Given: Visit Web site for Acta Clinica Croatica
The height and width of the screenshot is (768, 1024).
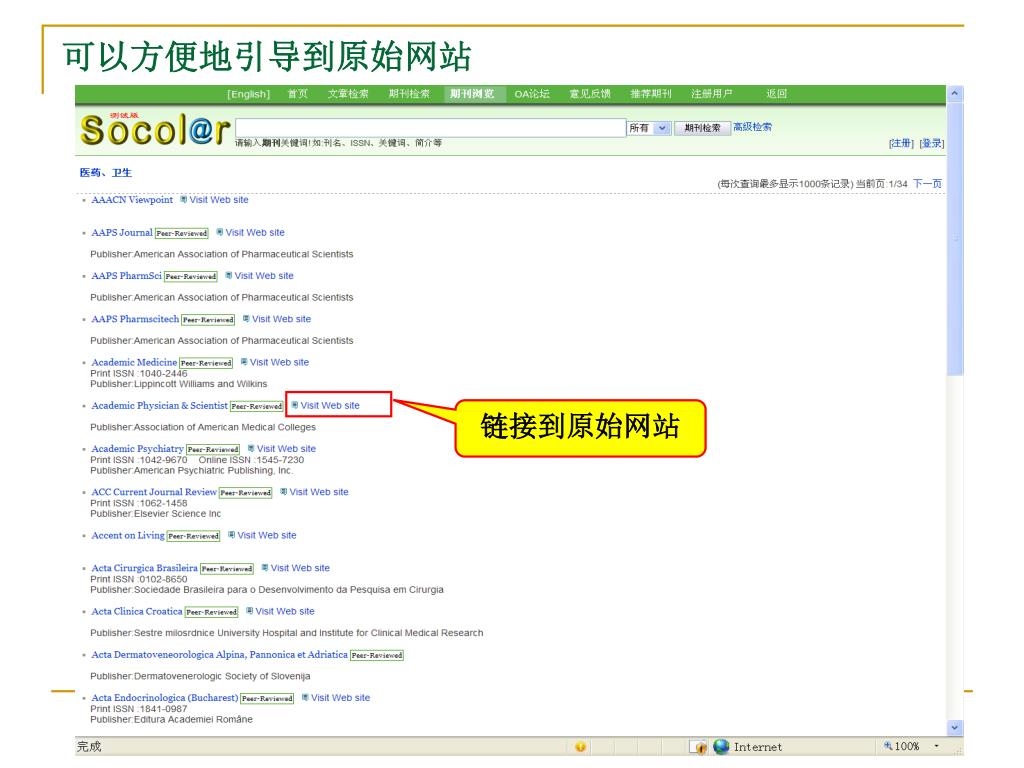Looking at the screenshot, I should (x=285, y=611).
